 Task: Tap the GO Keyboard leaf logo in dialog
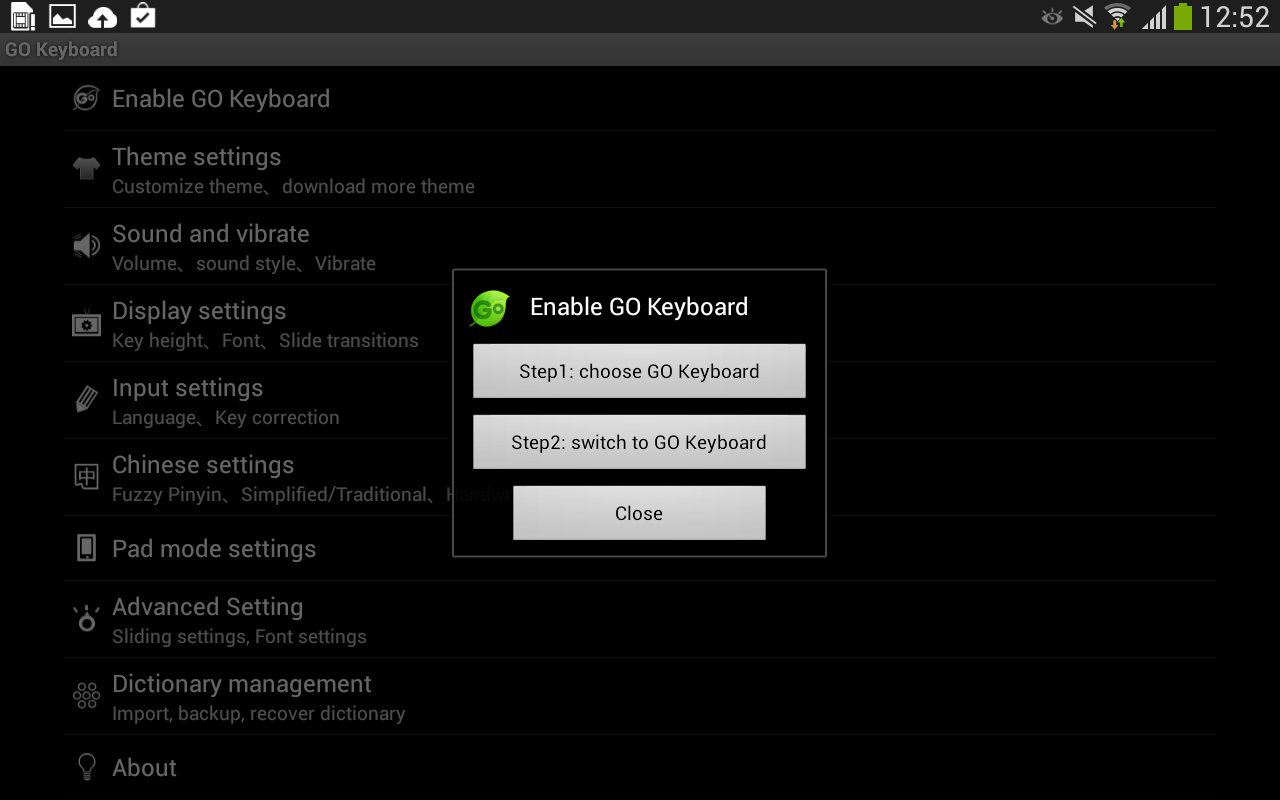click(489, 308)
